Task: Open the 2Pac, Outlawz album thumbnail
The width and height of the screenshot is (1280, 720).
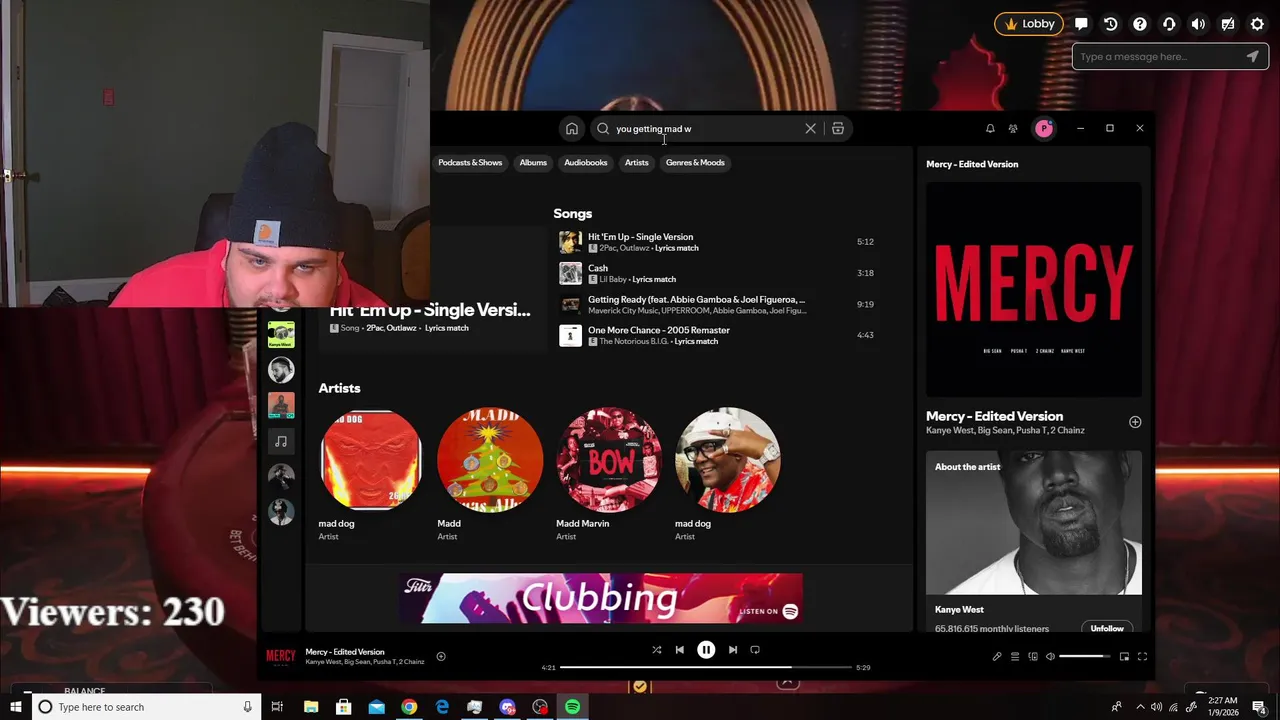Action: pyautogui.click(x=570, y=242)
